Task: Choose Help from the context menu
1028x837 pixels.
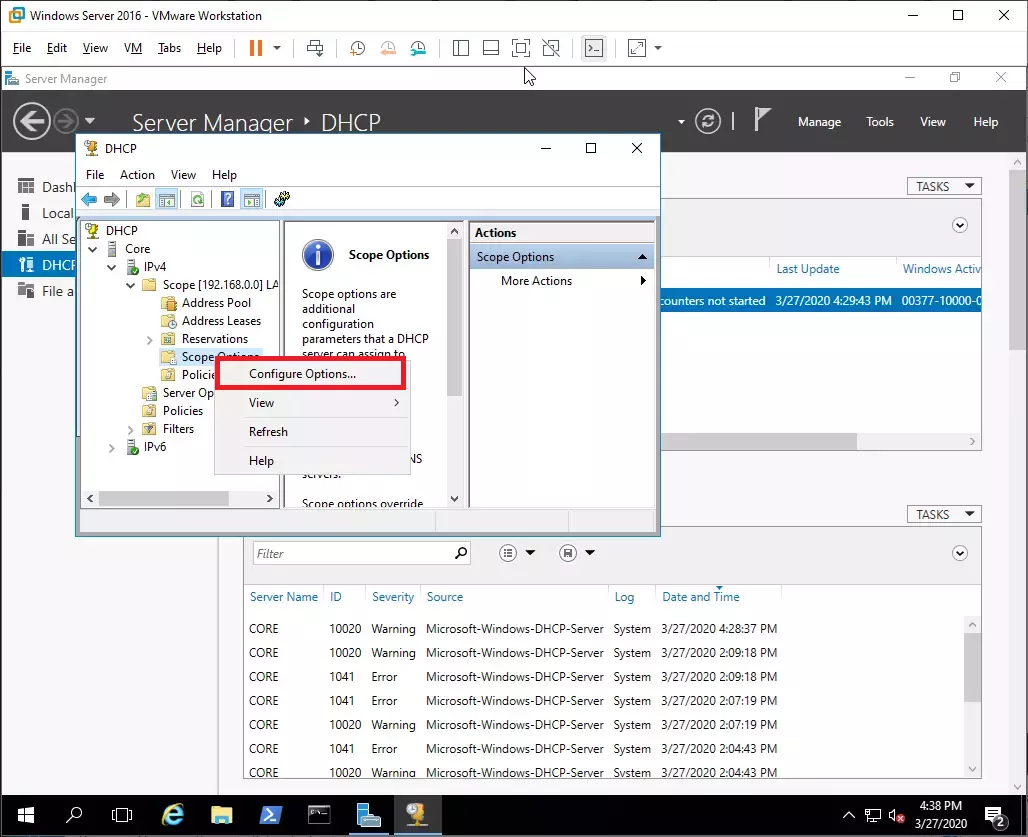Action: click(313, 461)
